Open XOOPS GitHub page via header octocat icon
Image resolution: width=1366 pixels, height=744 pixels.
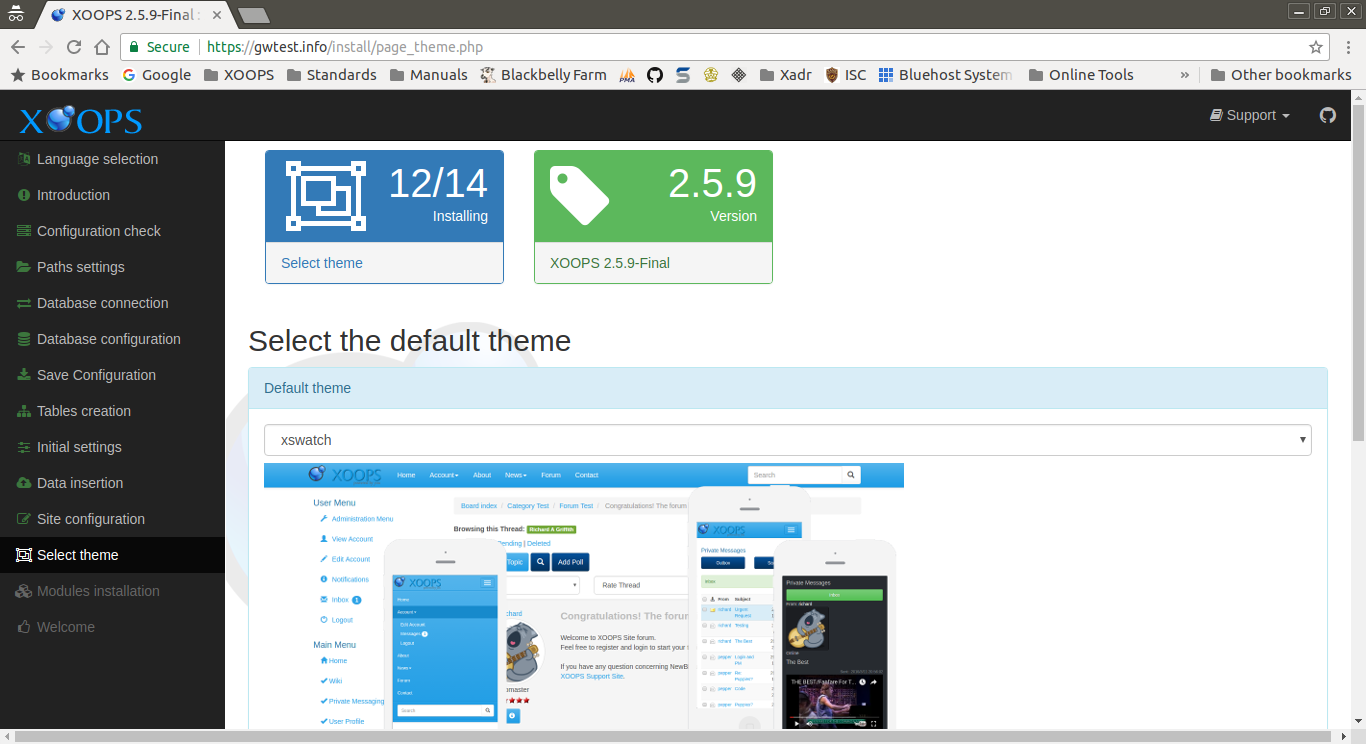(1327, 115)
